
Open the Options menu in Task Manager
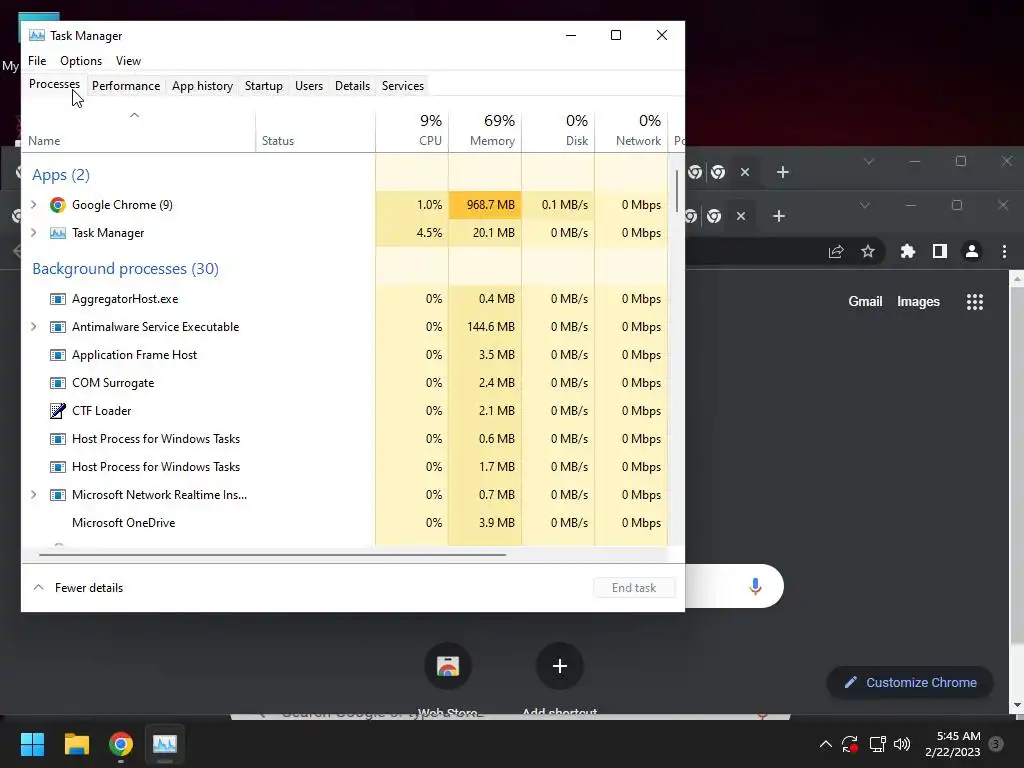pos(81,61)
